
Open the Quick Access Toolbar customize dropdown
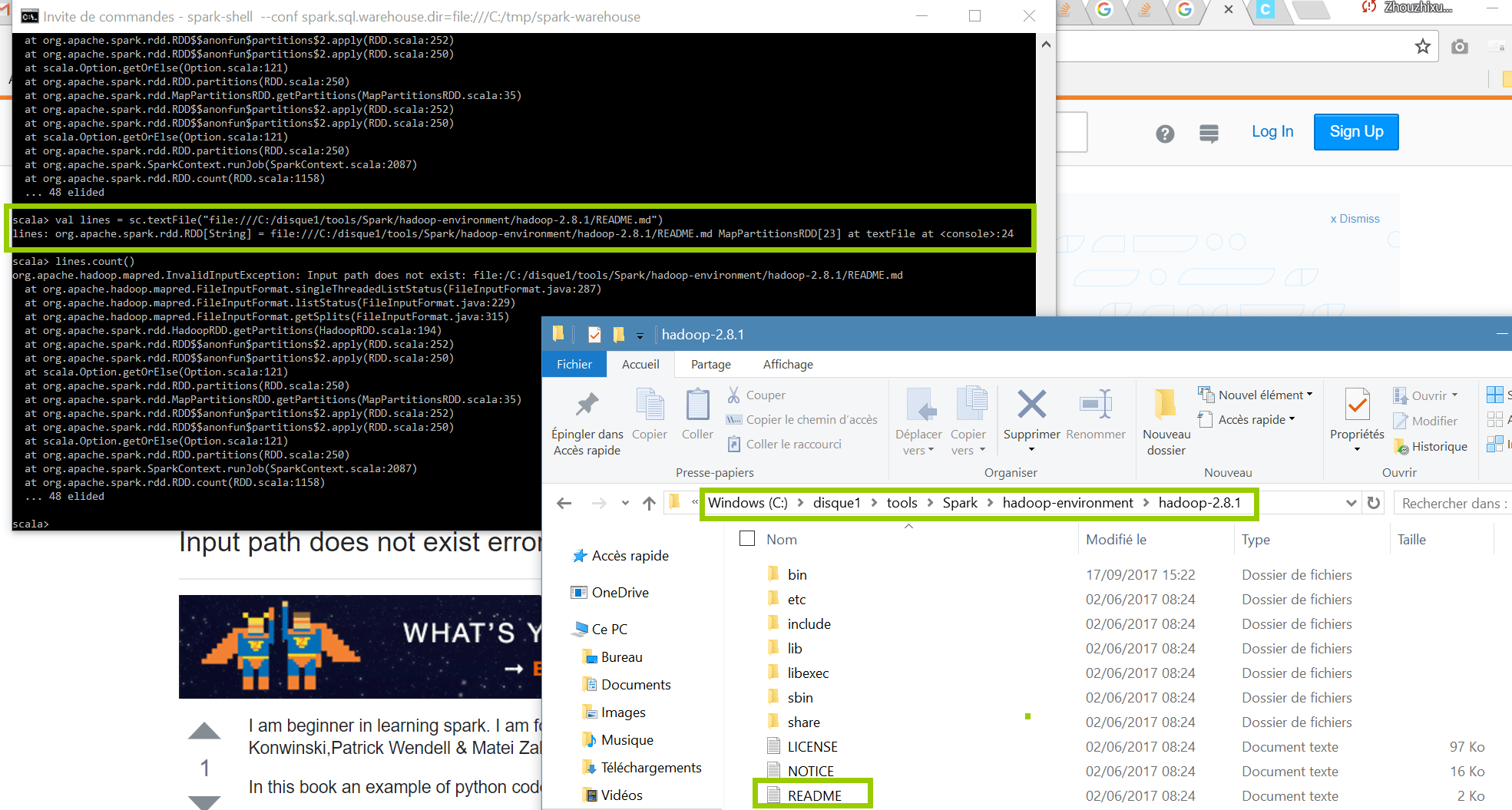pyautogui.click(x=640, y=336)
